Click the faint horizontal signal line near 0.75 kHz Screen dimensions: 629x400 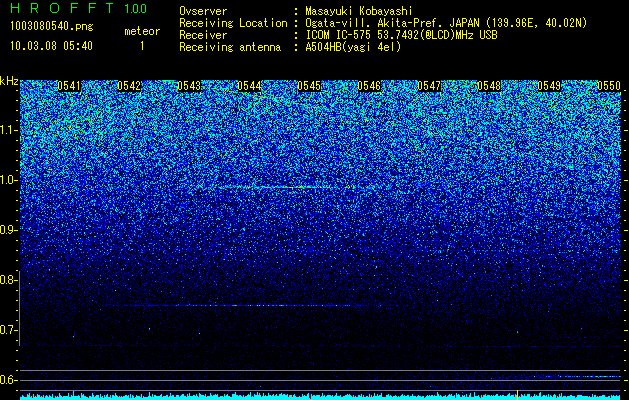coord(237,306)
